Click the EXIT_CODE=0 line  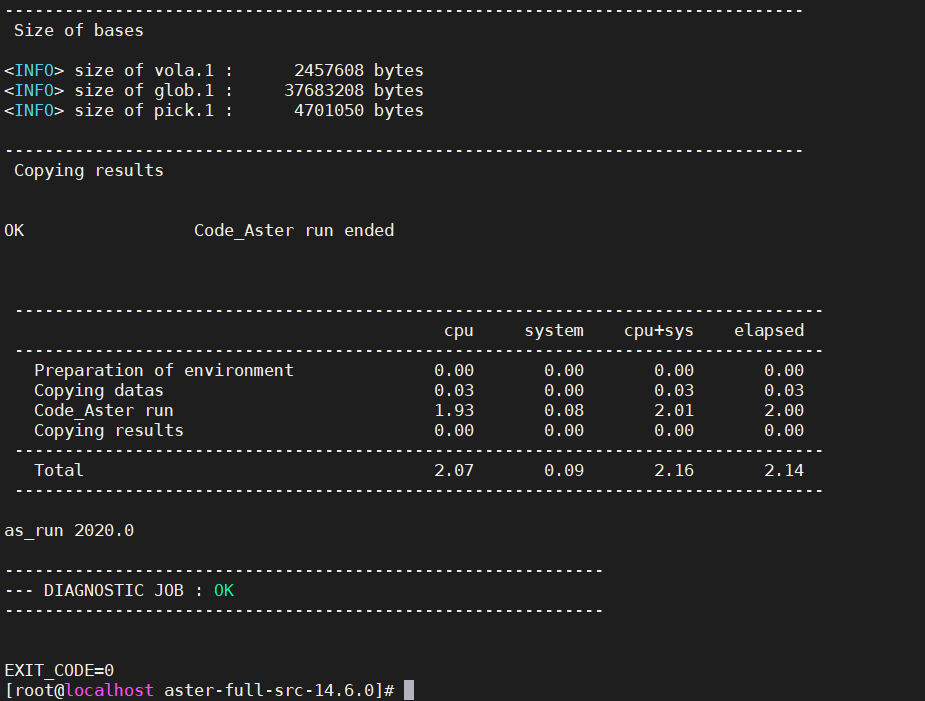(x=59, y=670)
